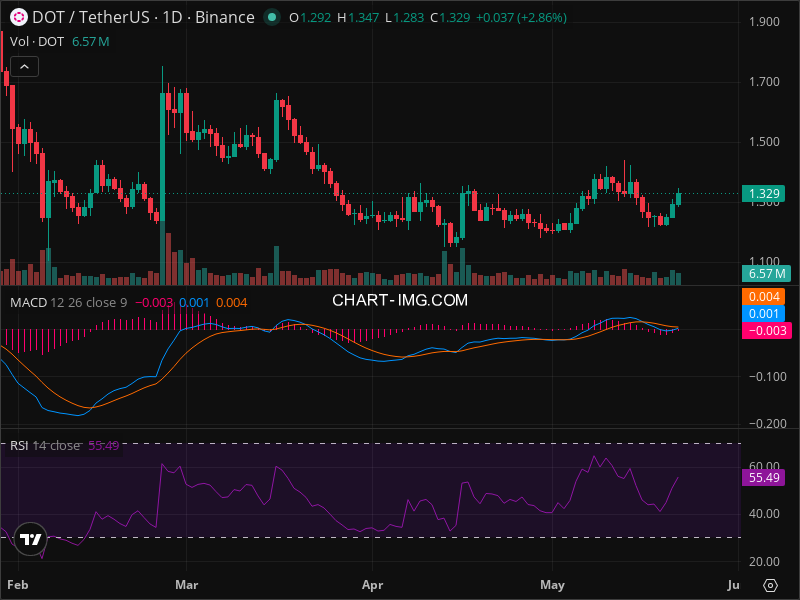Click the orange 0.004 axis tag
This screenshot has width=800, height=600.
click(x=763, y=296)
